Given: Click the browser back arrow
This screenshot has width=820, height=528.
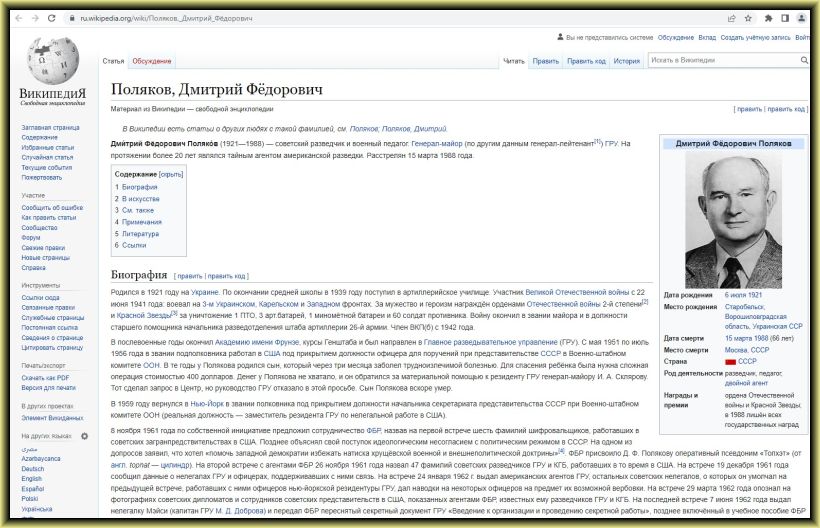Looking at the screenshot, I should (x=19, y=18).
